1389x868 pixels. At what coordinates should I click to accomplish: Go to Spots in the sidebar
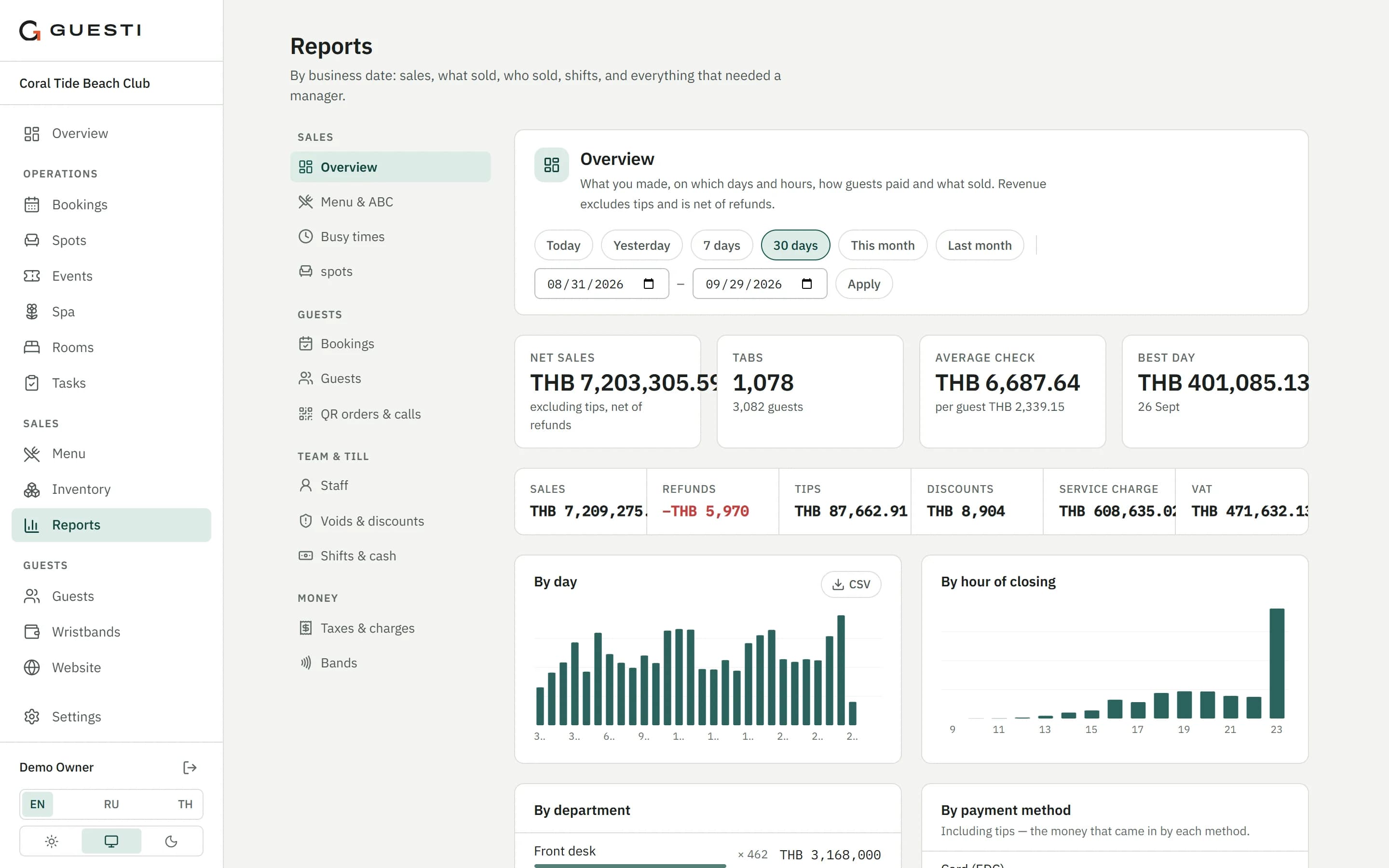coord(111,240)
